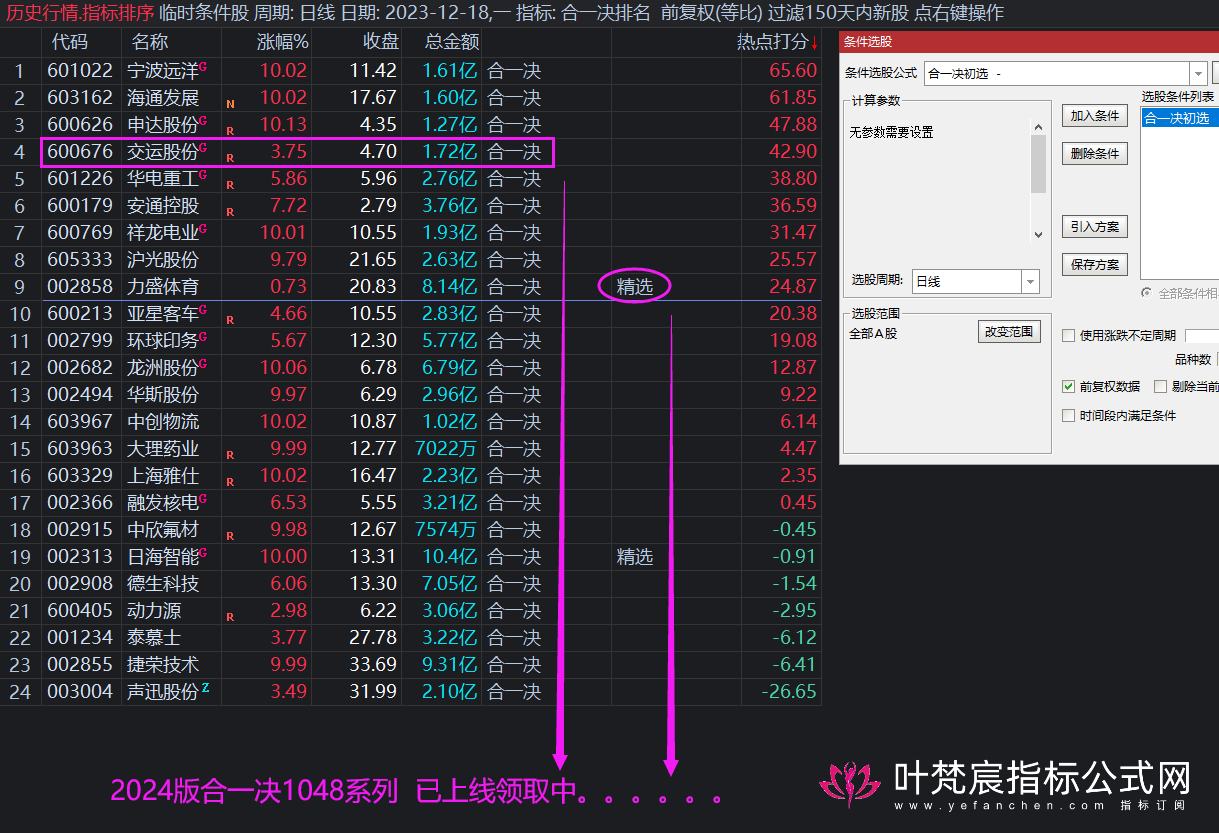Click amount 7022万 cell
1219x833 pixels.
point(446,449)
